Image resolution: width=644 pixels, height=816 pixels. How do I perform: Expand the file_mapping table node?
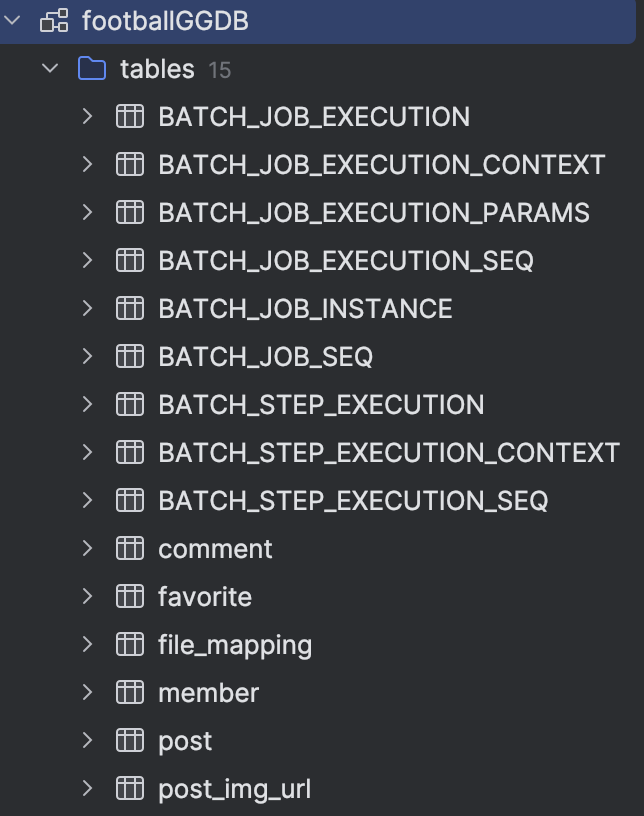pos(87,645)
